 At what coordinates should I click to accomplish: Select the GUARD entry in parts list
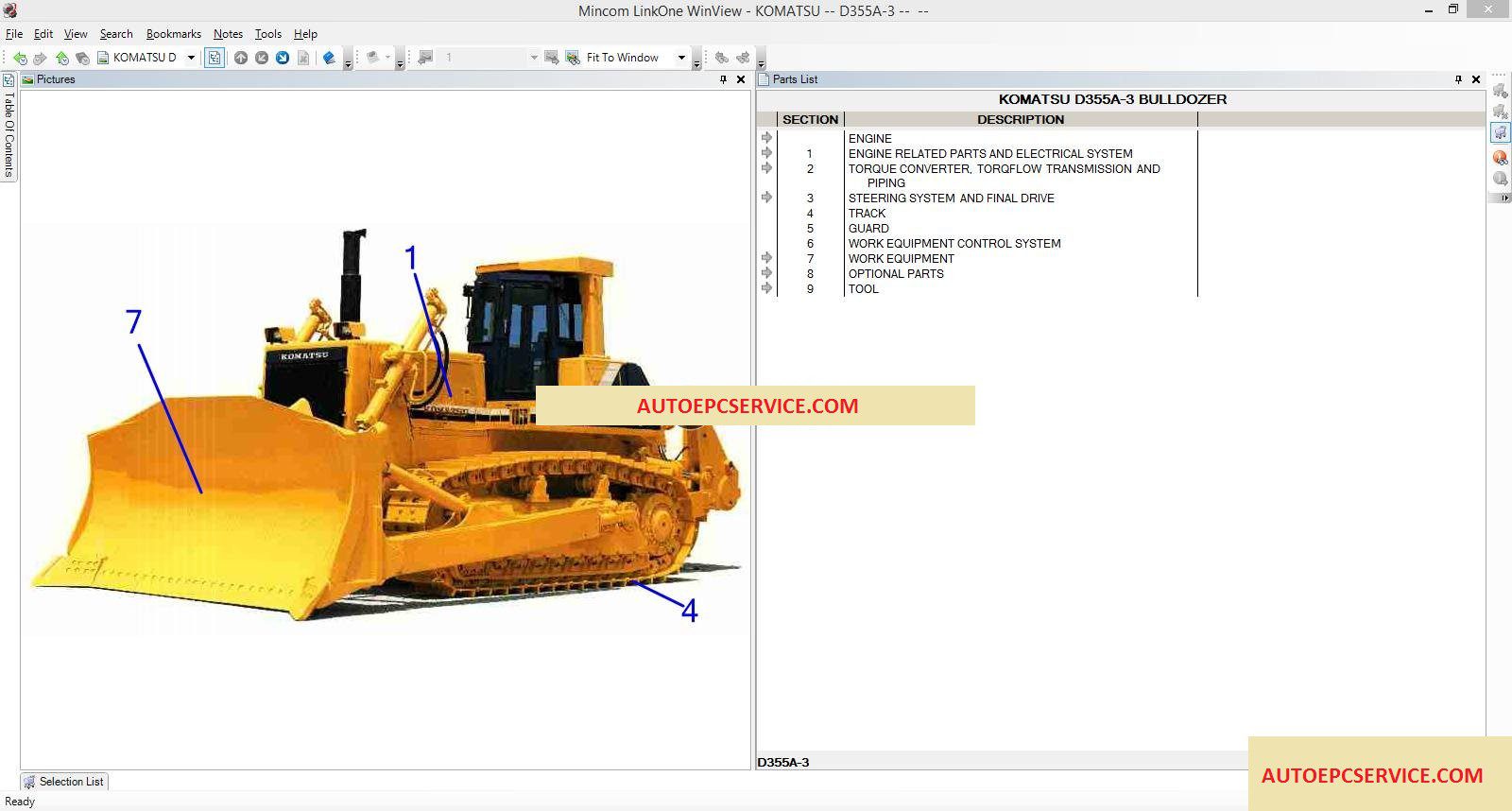868,229
